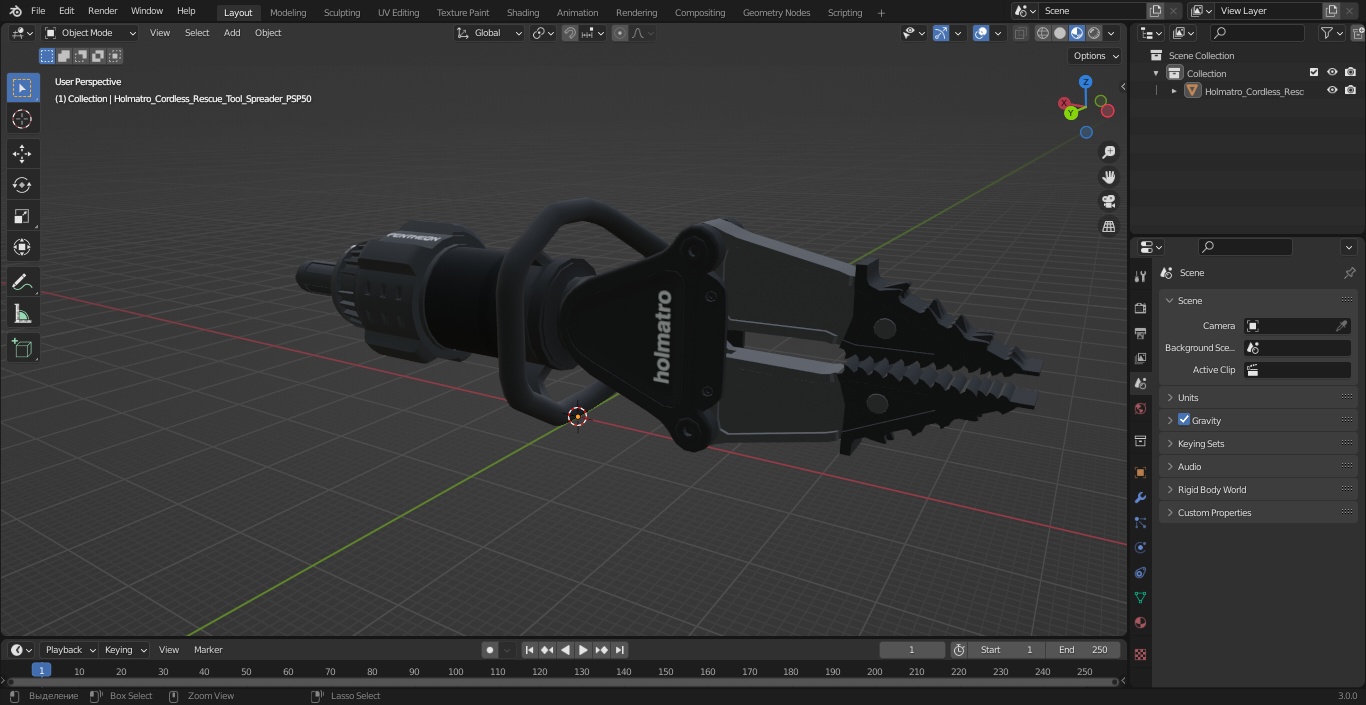The height and width of the screenshot is (705, 1366).
Task: Open the Render menu
Action: click(x=103, y=11)
